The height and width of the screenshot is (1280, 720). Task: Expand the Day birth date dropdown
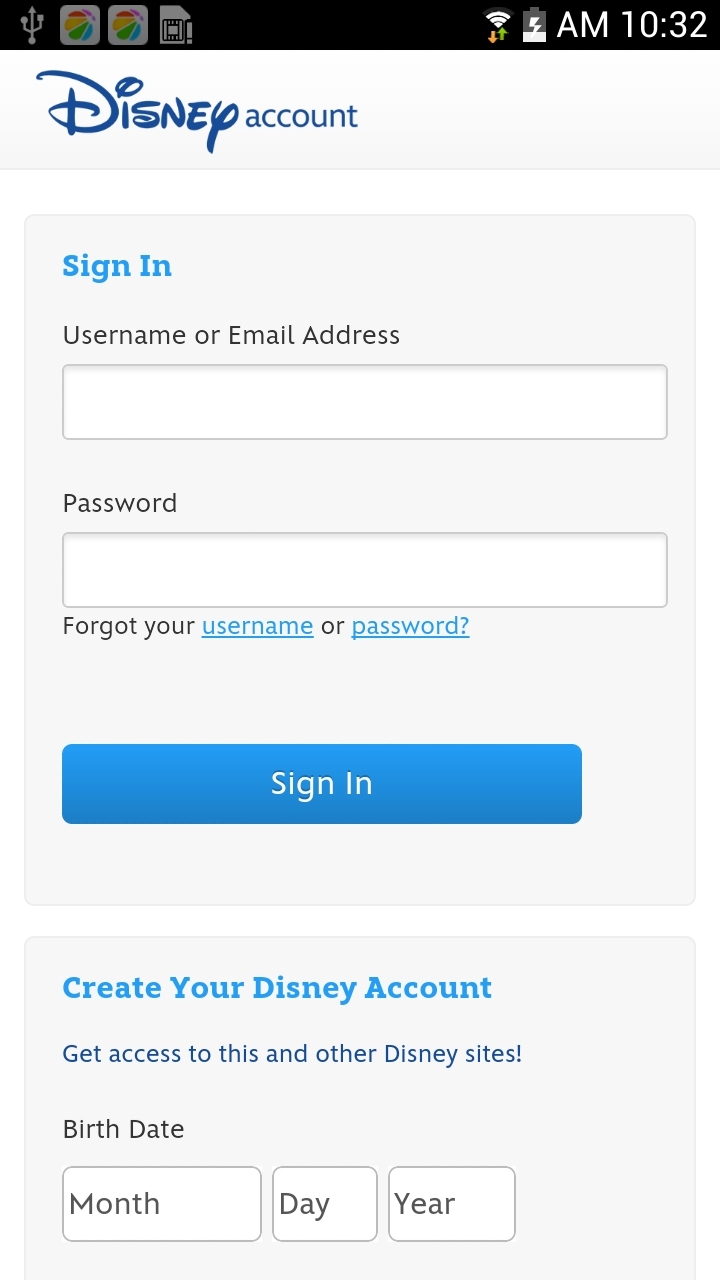[x=325, y=1204]
